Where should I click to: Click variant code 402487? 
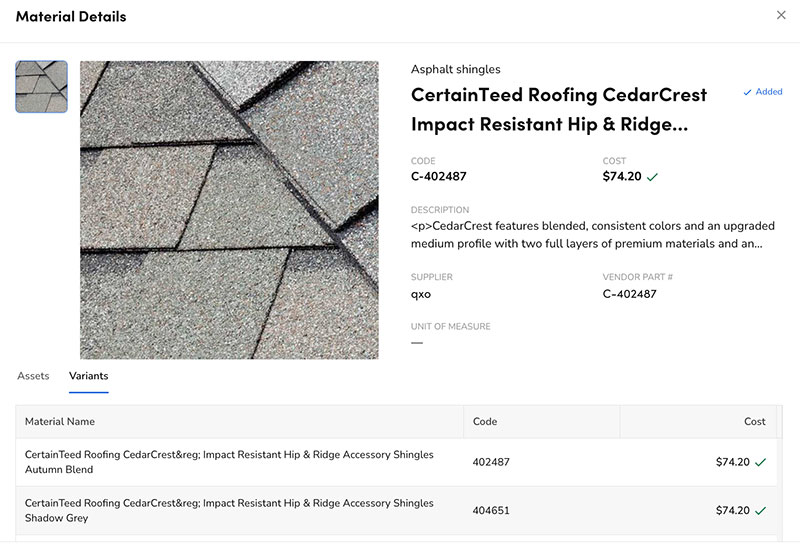pos(491,462)
